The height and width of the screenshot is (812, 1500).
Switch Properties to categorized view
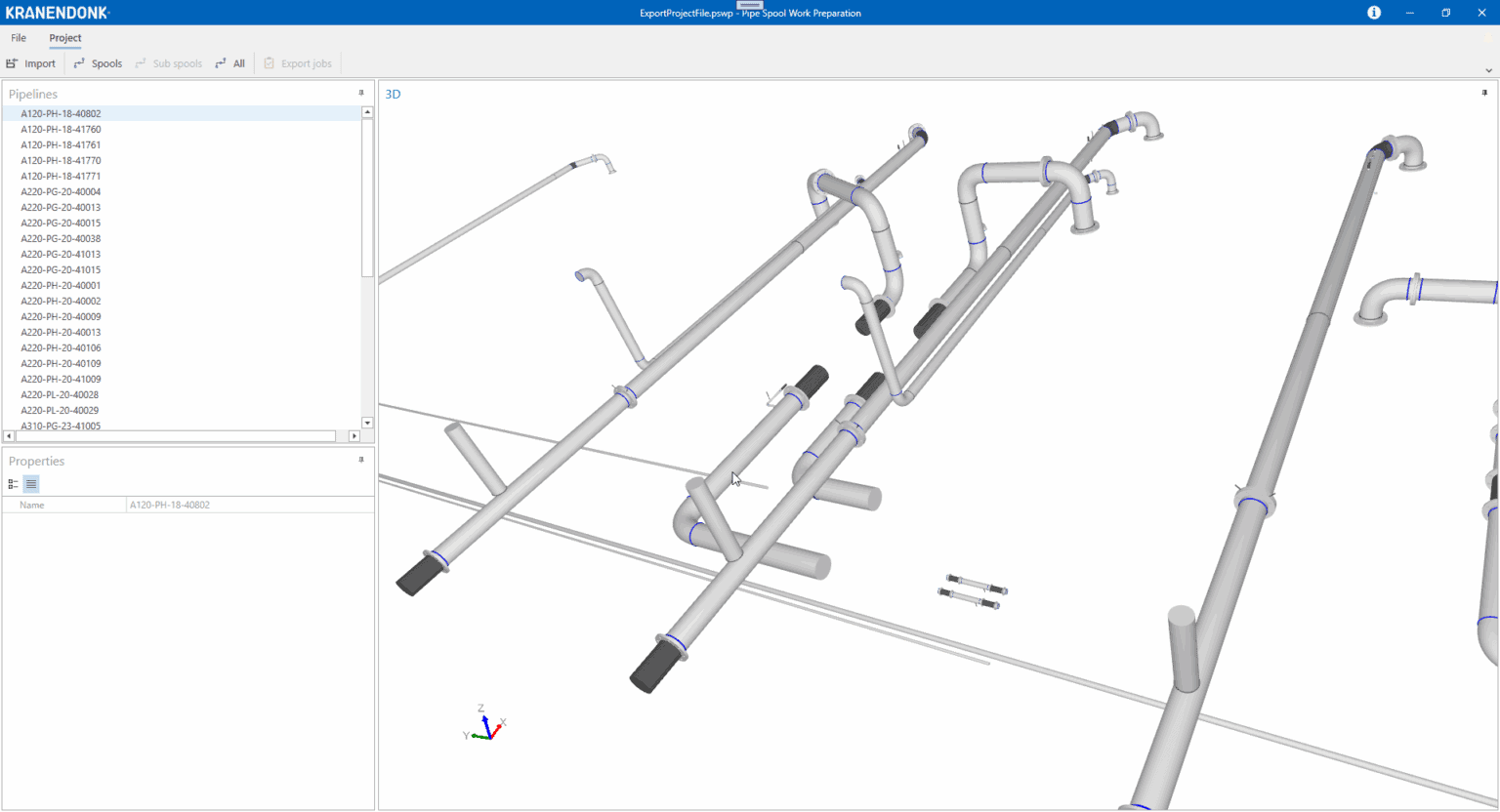[x=13, y=484]
